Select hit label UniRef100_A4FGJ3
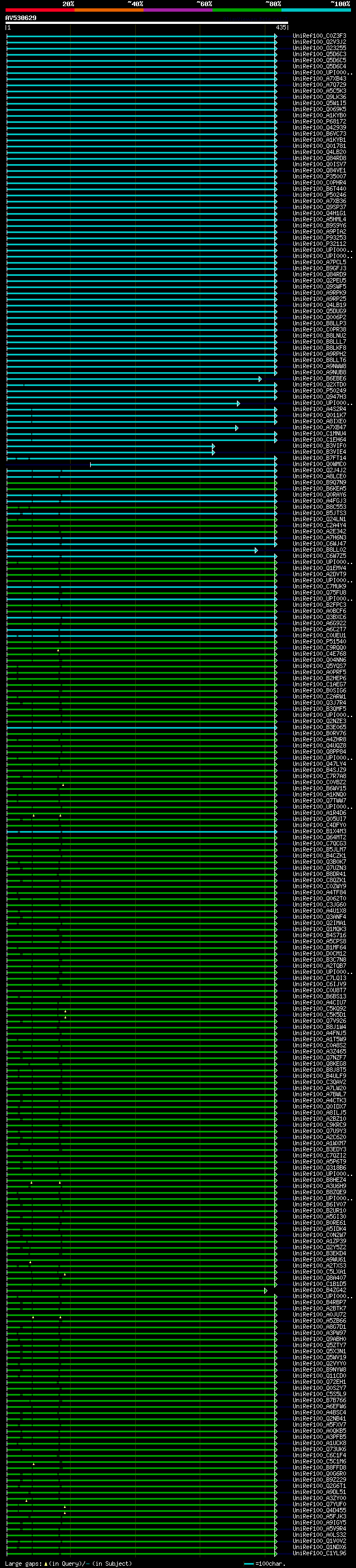Image resolution: width=356 pixels, height=1568 pixels. (319, 501)
